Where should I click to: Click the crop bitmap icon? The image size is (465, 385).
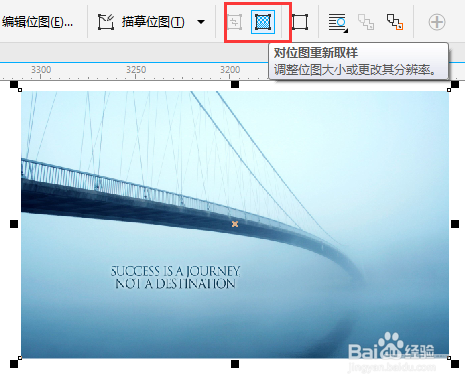click(x=235, y=22)
